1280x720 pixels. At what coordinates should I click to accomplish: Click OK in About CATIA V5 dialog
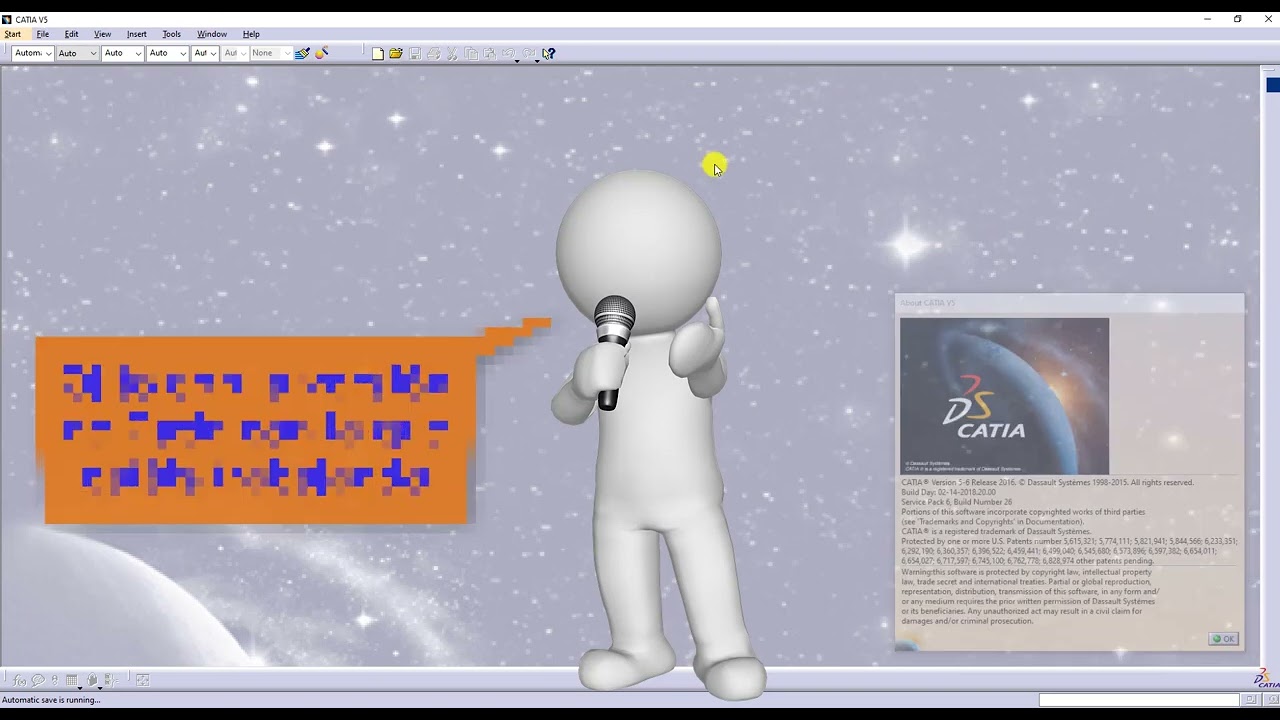click(x=1224, y=639)
